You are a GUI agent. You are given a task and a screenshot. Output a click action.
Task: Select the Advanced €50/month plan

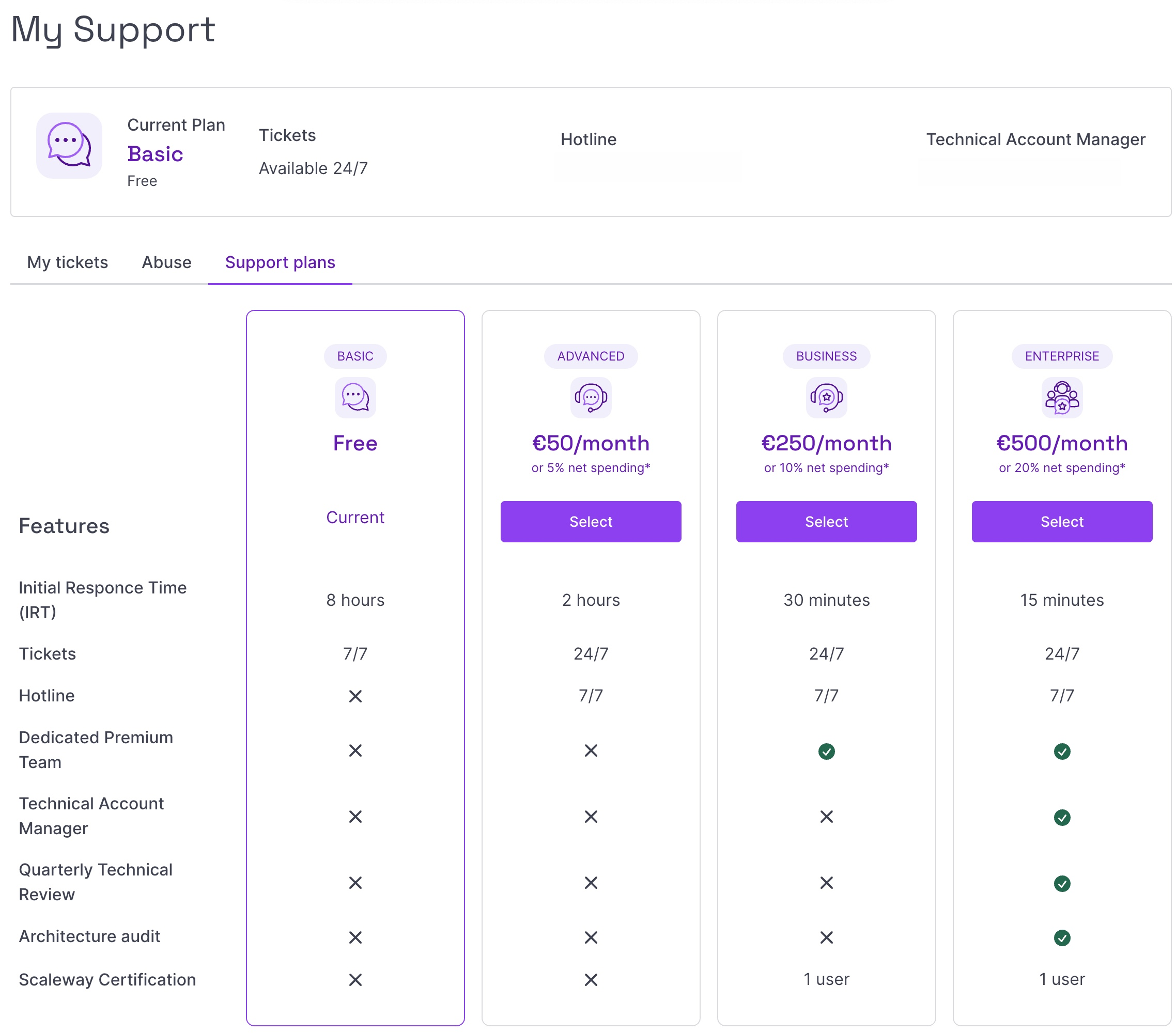pyautogui.click(x=590, y=522)
